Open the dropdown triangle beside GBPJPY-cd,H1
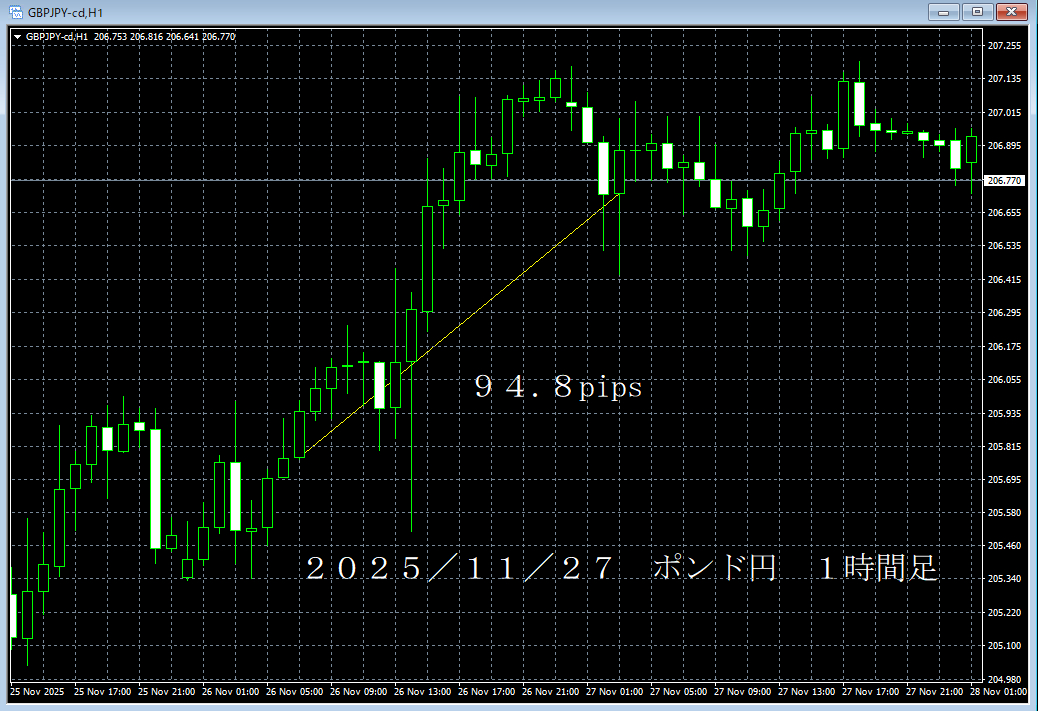This screenshot has width=1038, height=711. 17,37
